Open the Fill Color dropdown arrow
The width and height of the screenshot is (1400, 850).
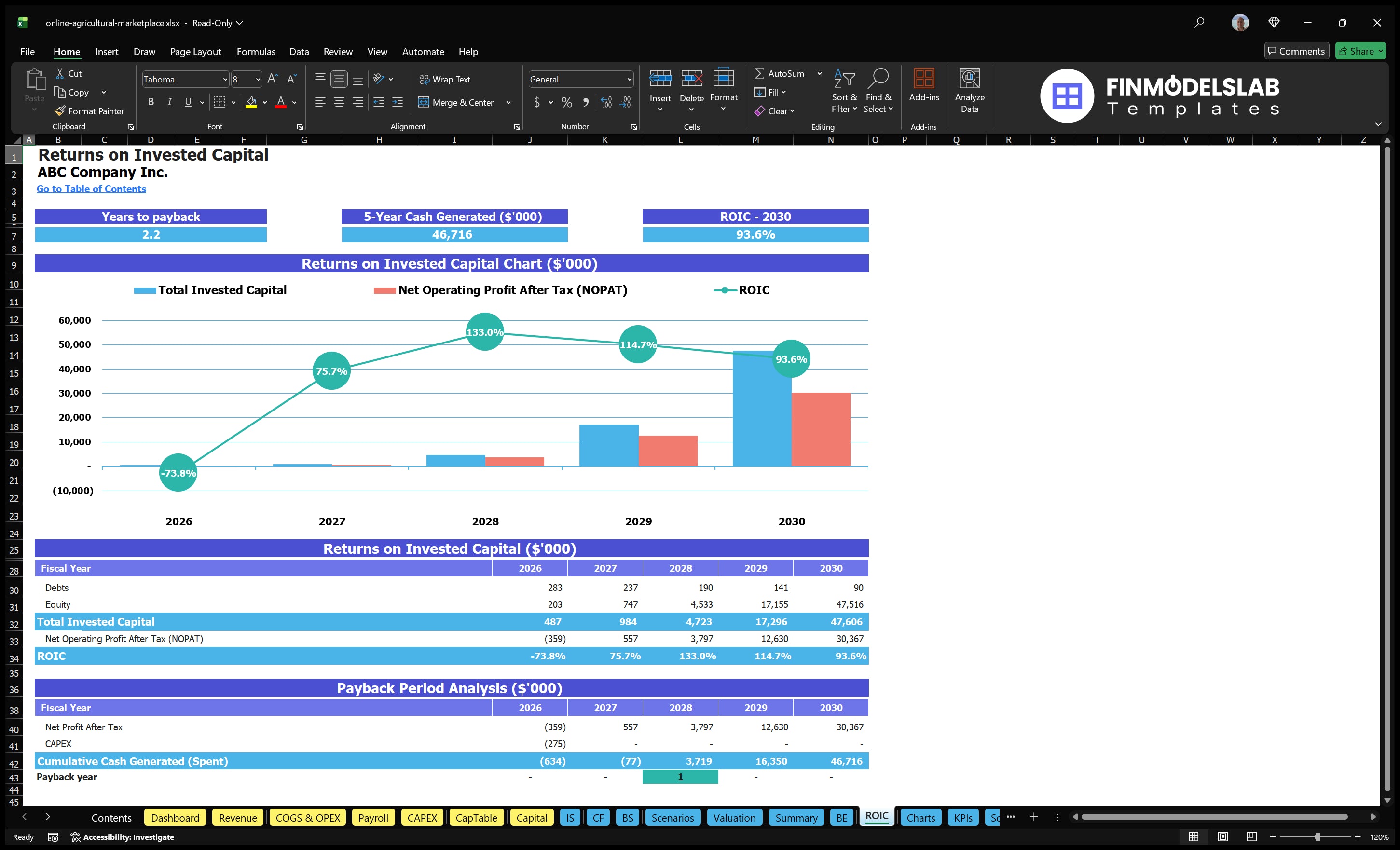point(264,102)
